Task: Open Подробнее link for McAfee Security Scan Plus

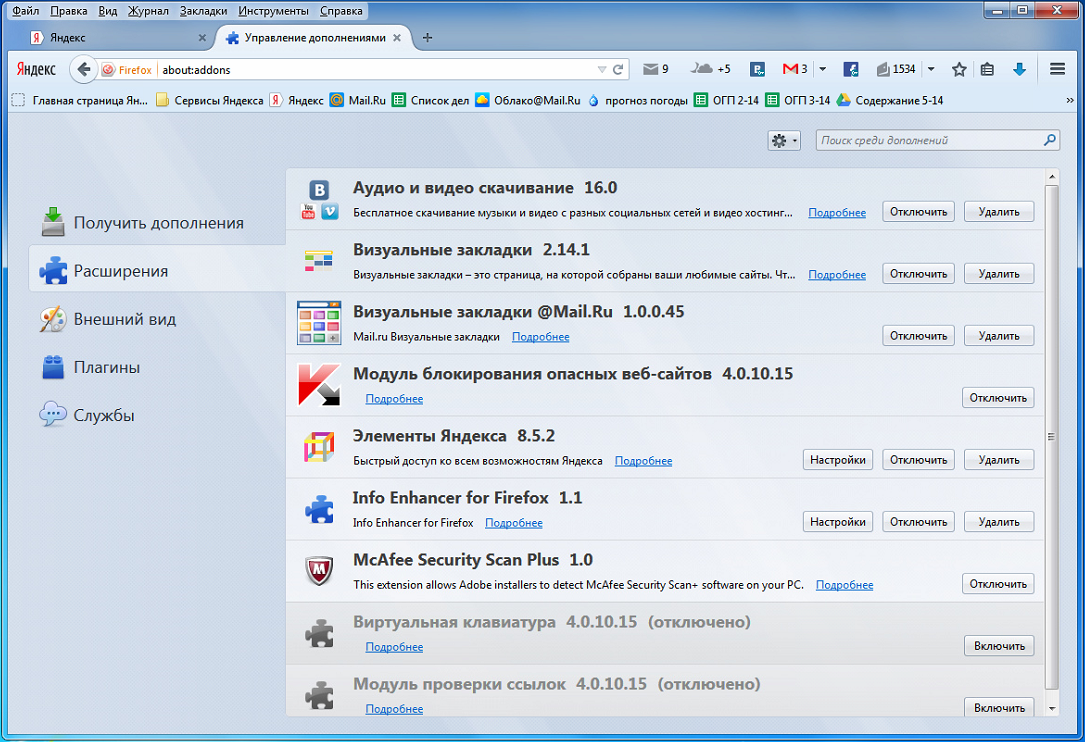Action: click(844, 585)
